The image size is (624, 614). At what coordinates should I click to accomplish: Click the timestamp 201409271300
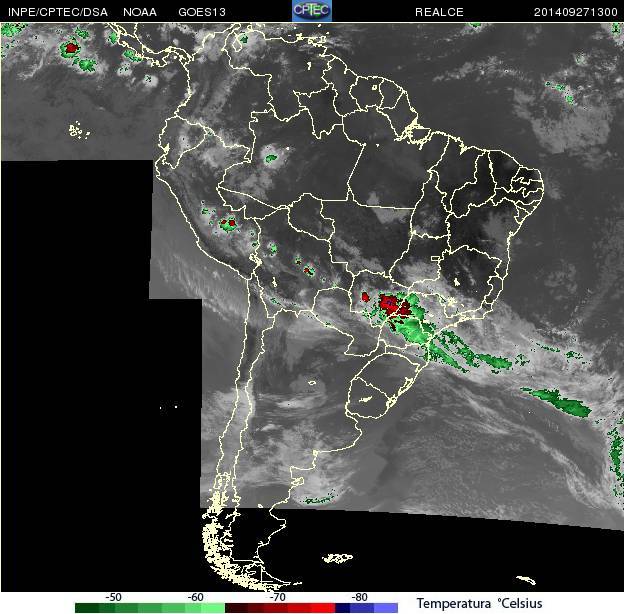575,12
